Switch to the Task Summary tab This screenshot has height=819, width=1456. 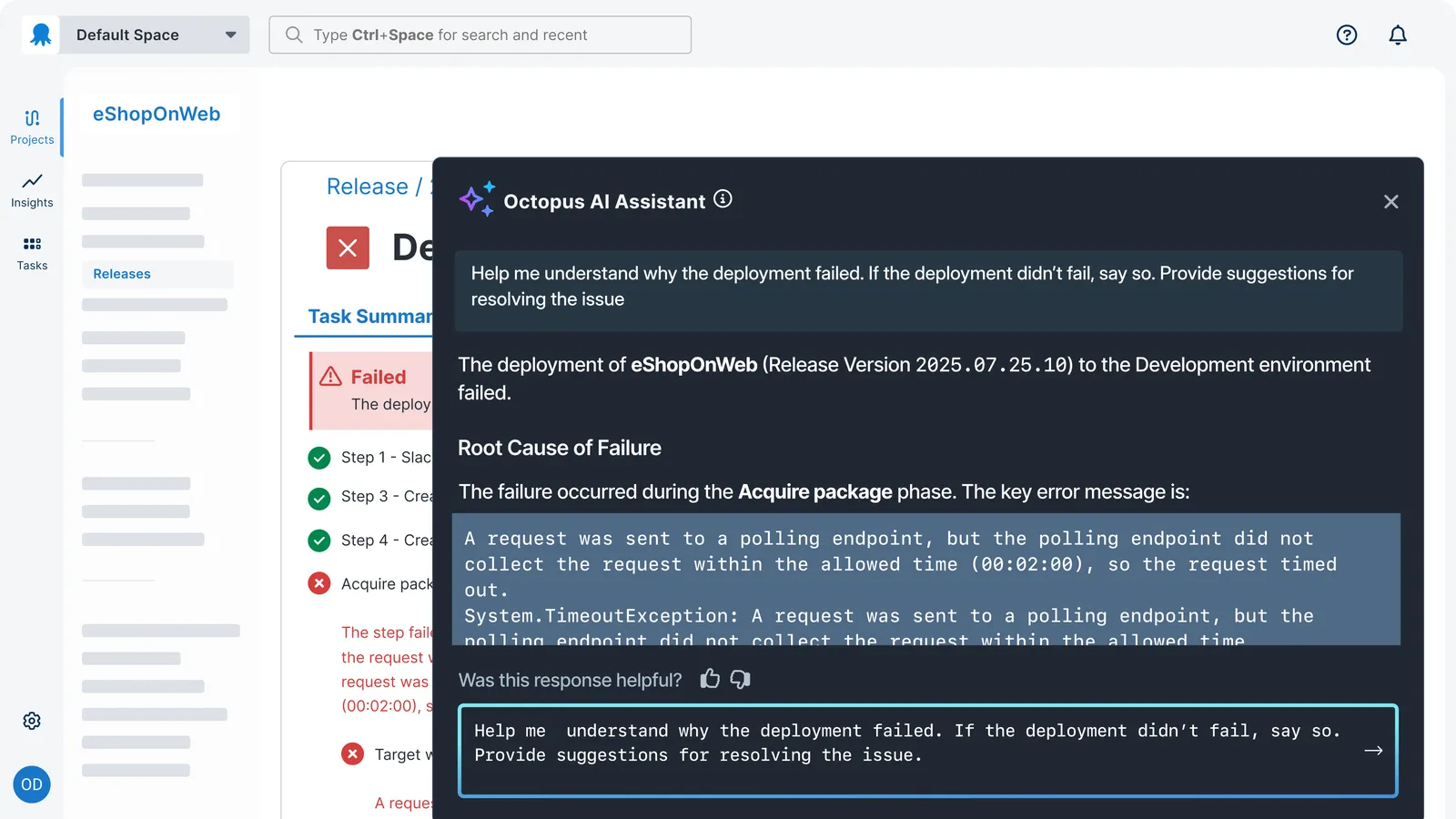[x=369, y=317]
